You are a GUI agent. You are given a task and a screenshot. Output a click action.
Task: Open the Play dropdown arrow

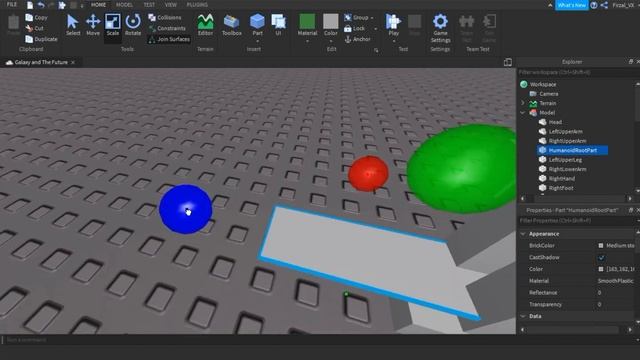pyautogui.click(x=393, y=41)
